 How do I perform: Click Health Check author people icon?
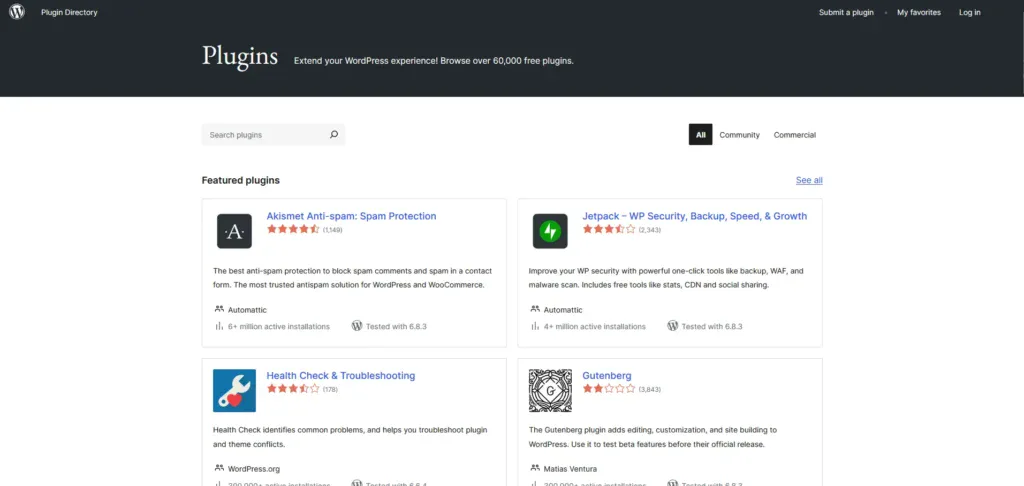(219, 468)
